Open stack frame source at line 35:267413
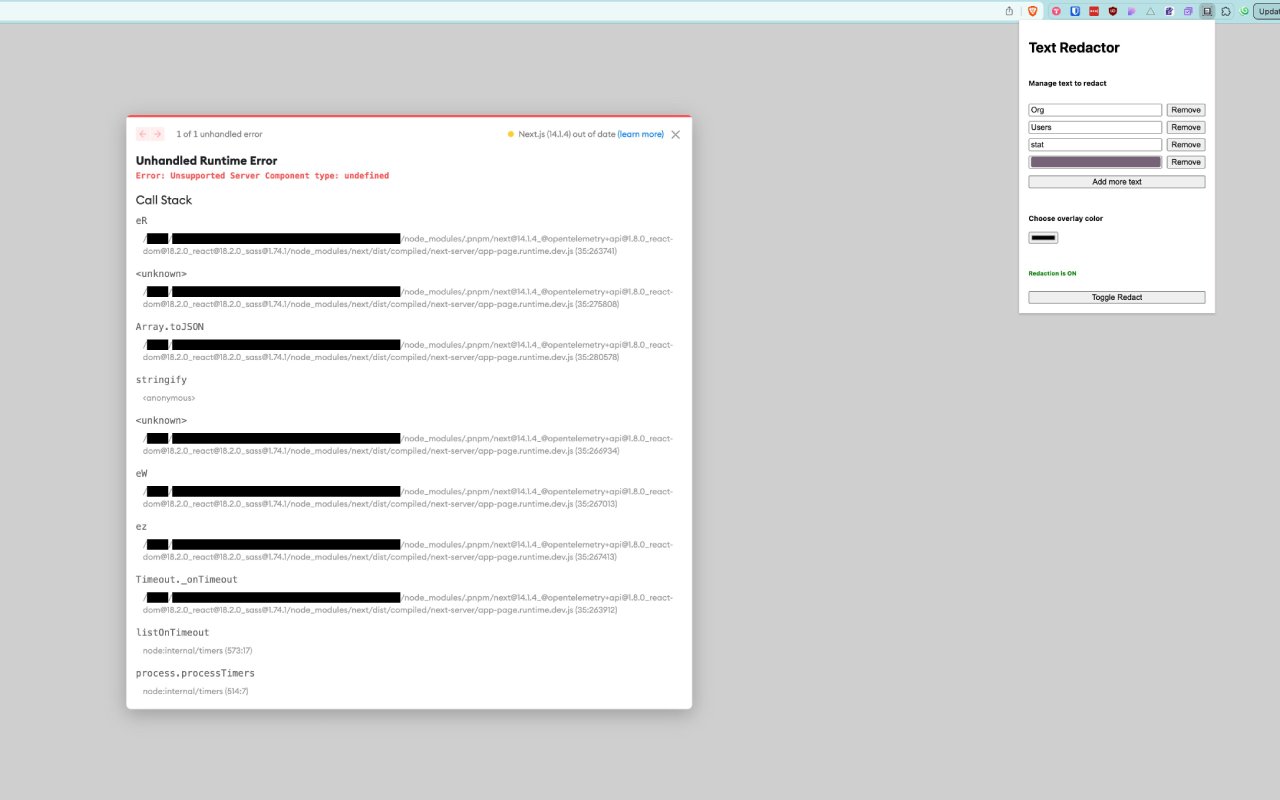Image resolution: width=1280 pixels, height=800 pixels. point(408,551)
